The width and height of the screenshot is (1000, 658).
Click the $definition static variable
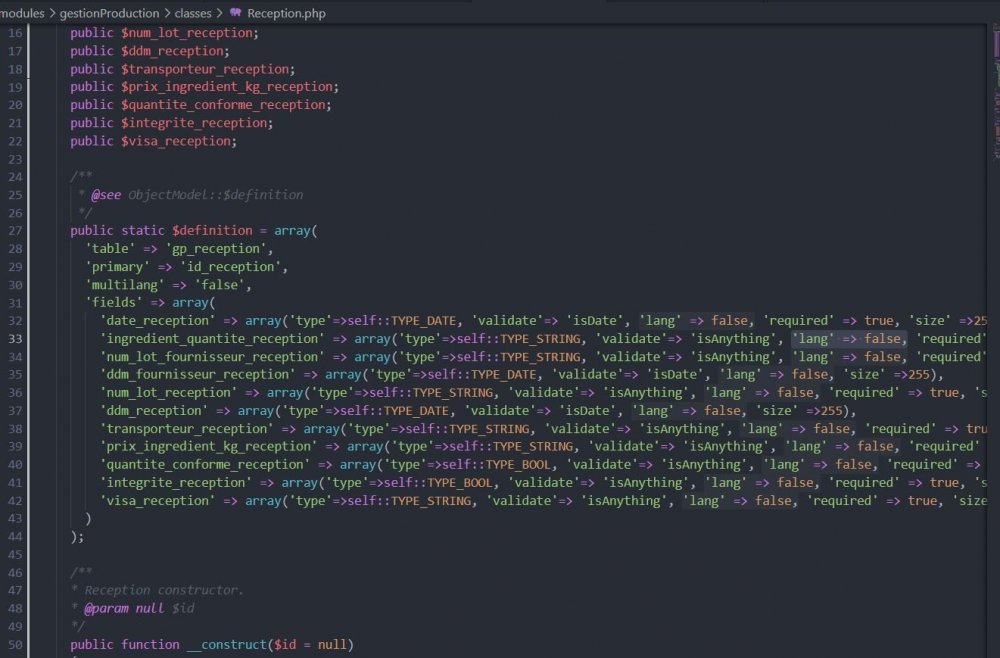point(212,231)
